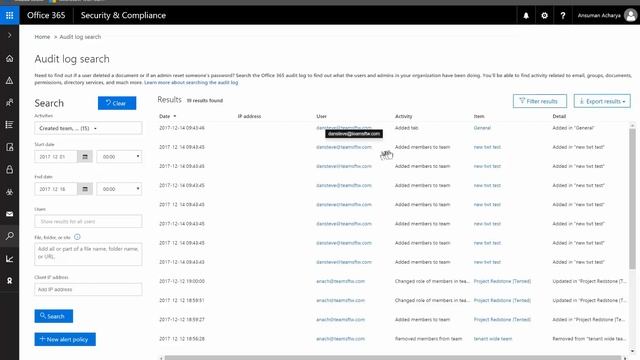
Task: Open the Export results dropdown
Action: [x=602, y=101]
